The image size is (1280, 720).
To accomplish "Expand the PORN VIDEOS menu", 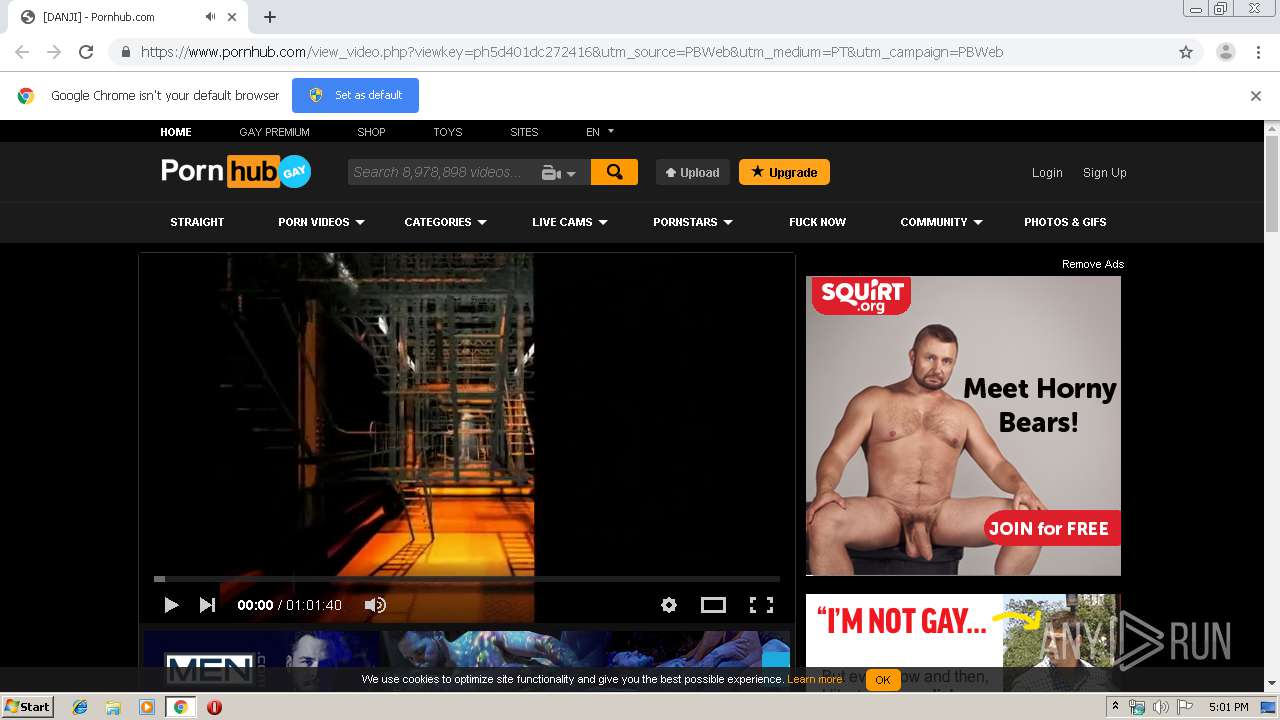I will [321, 222].
